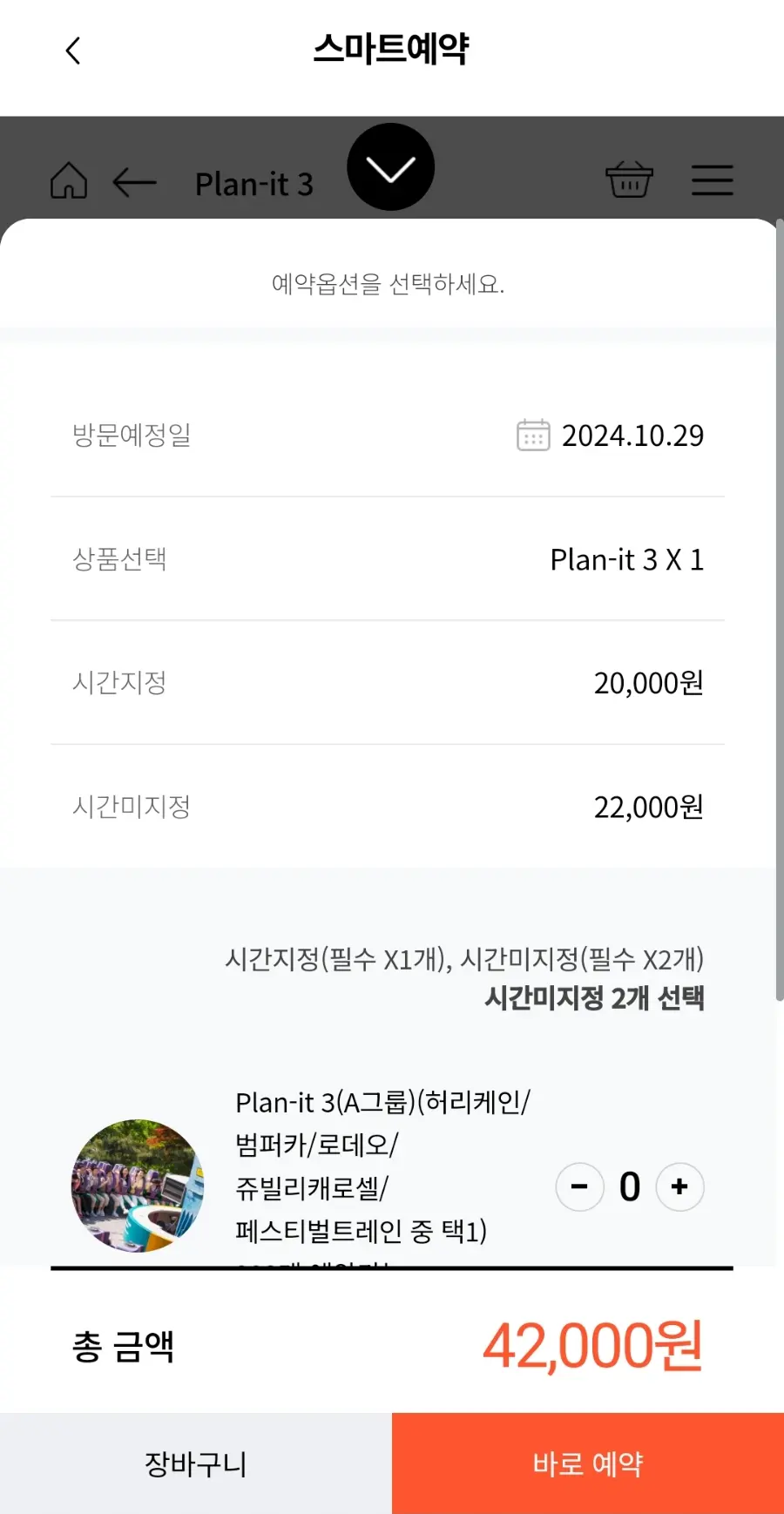The image size is (784, 1514).
Task: Tap the ride attraction thumbnail image
Action: tap(138, 1186)
